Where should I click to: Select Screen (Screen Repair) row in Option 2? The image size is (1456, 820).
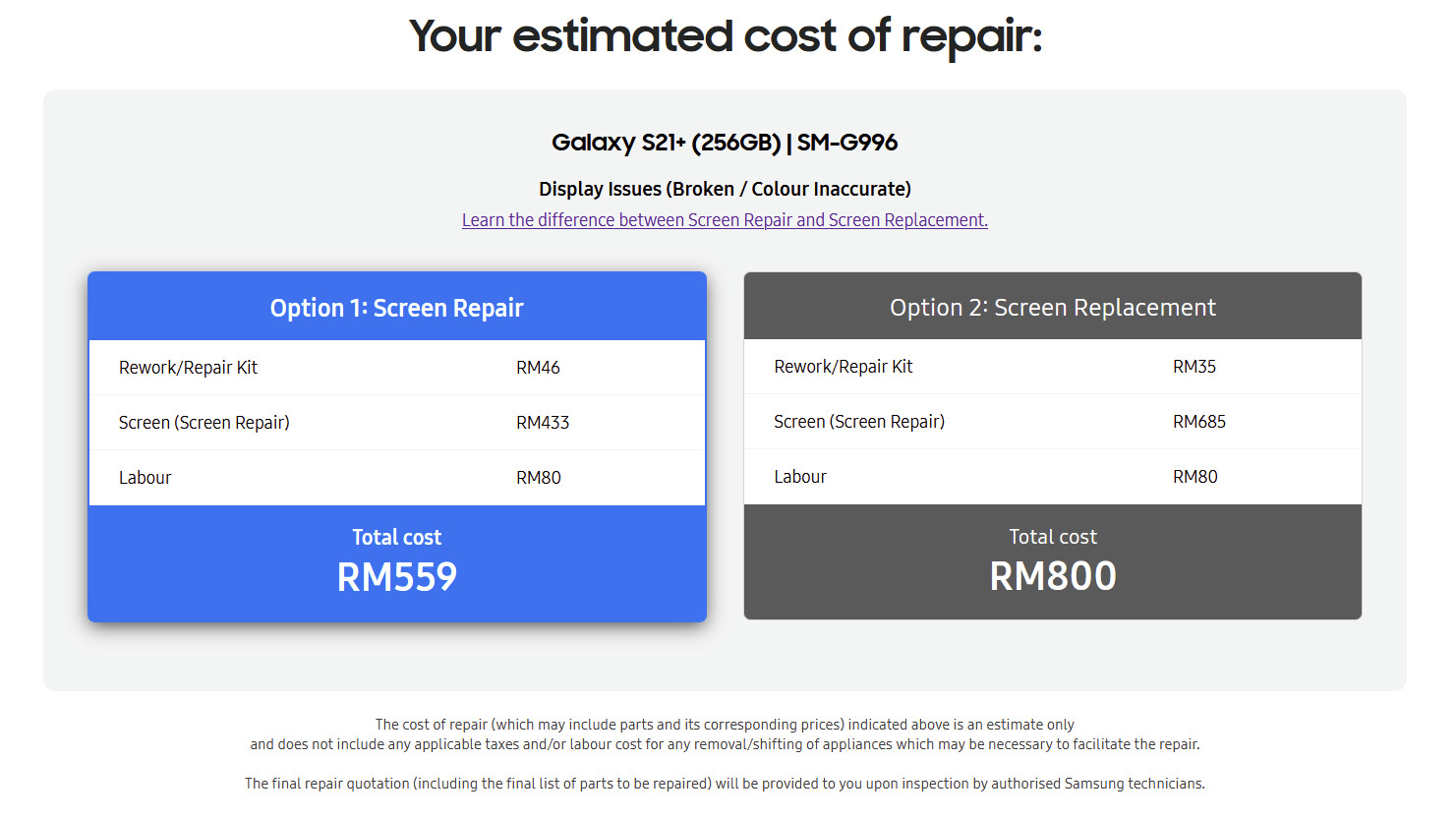pyautogui.click(x=1053, y=422)
